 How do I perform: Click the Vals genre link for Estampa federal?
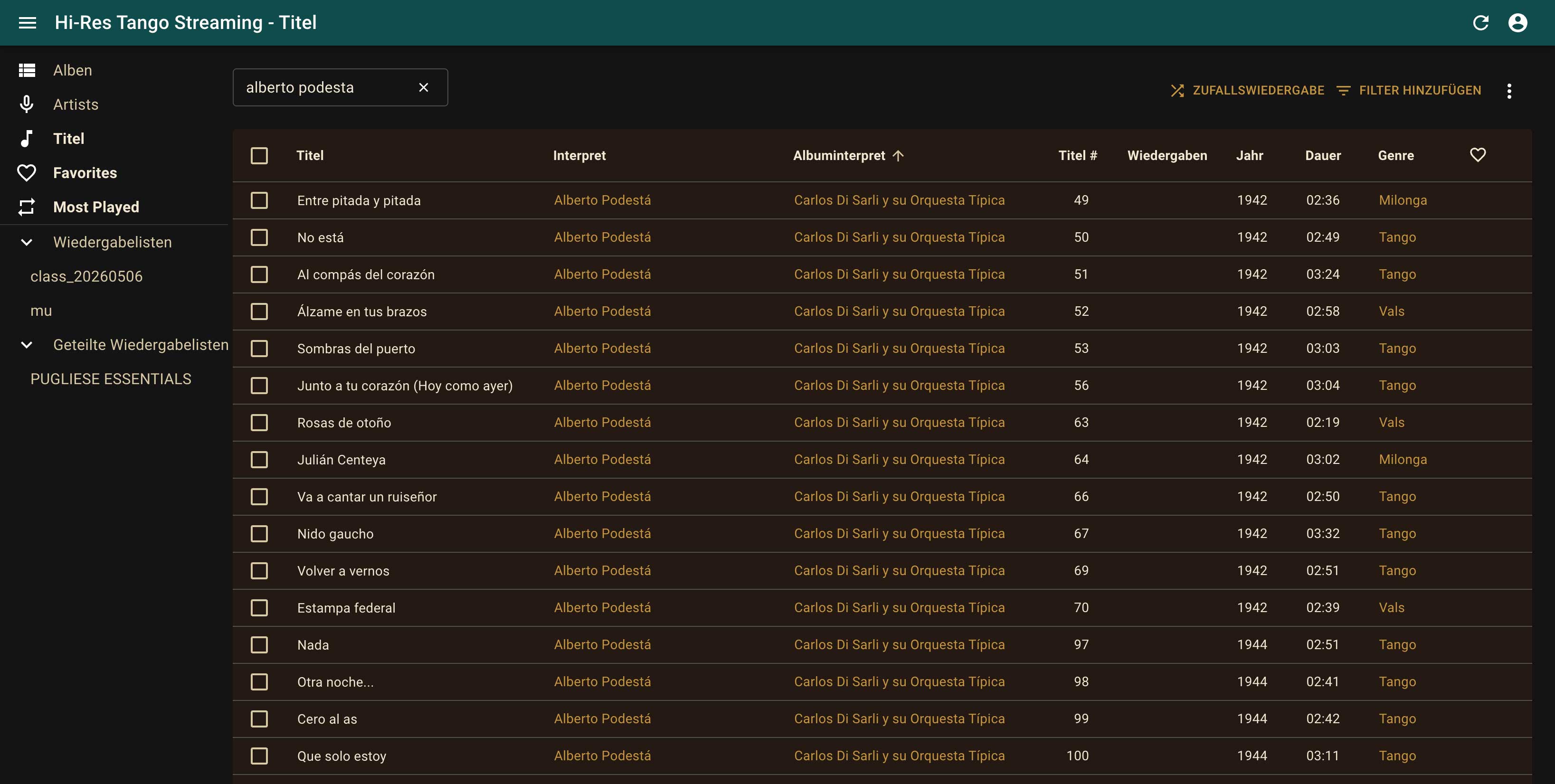1392,608
